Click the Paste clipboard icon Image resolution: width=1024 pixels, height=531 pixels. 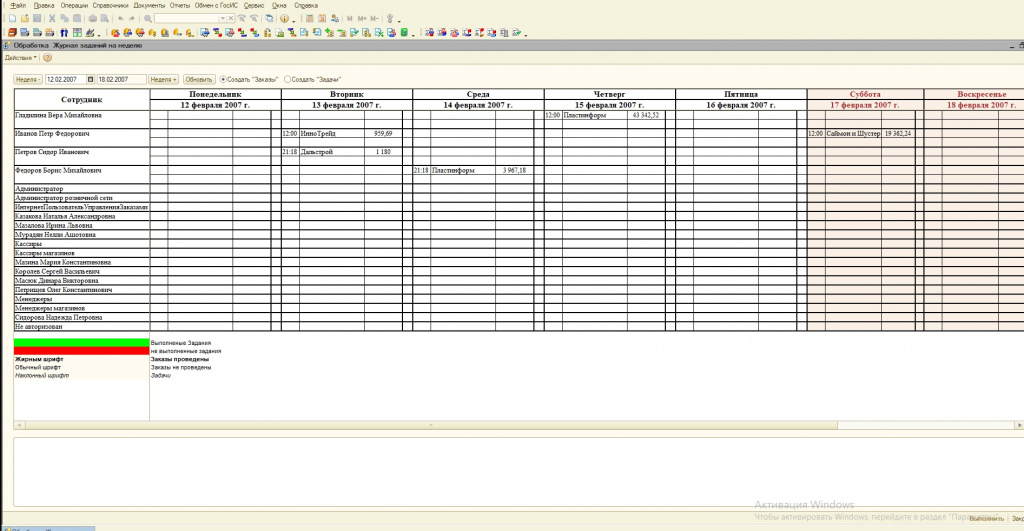tap(77, 18)
